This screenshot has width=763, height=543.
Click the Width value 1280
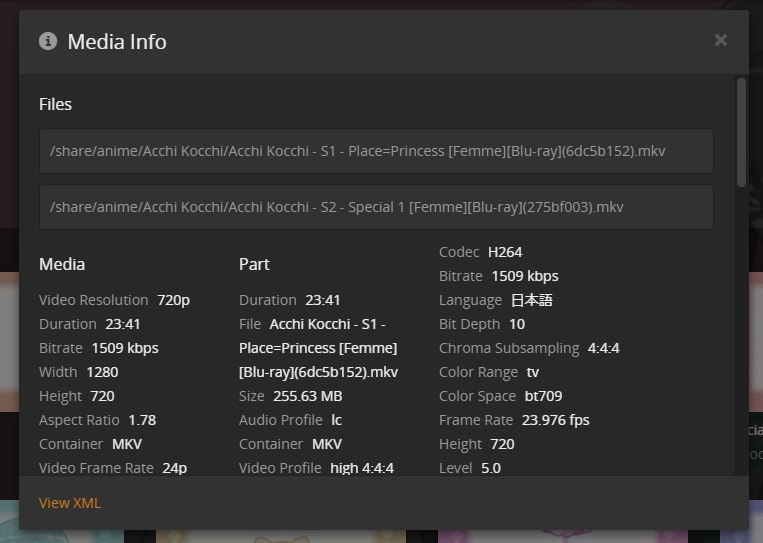tap(102, 372)
